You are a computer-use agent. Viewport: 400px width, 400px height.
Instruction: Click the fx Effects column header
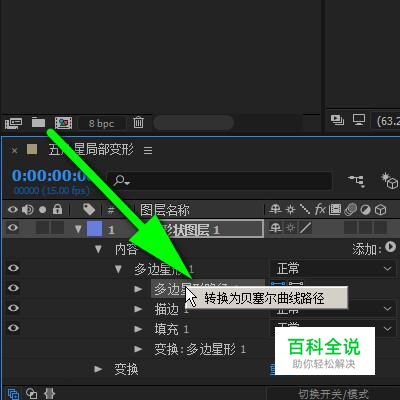click(x=320, y=209)
